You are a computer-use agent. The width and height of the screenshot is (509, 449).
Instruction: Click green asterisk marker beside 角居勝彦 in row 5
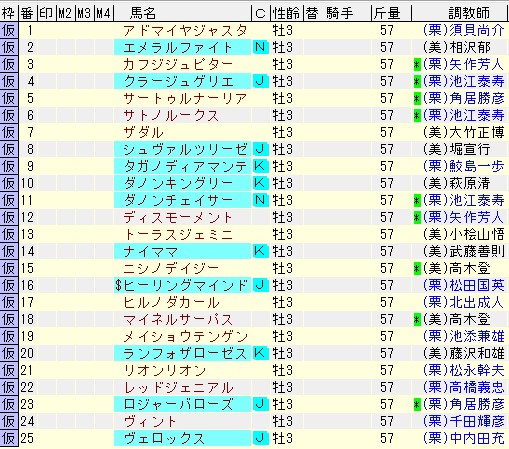click(417, 99)
